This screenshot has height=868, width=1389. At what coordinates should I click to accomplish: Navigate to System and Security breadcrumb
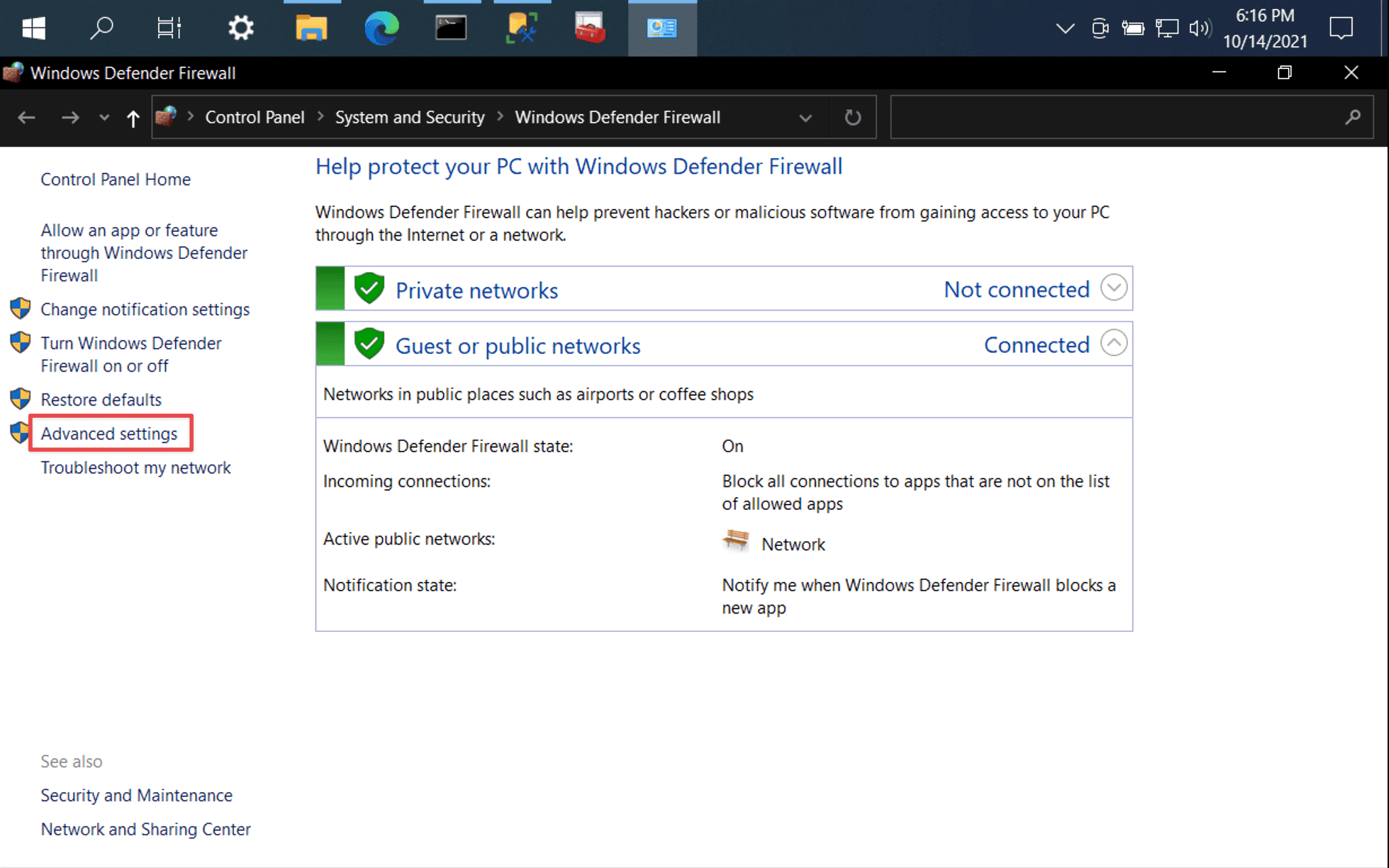pos(410,117)
